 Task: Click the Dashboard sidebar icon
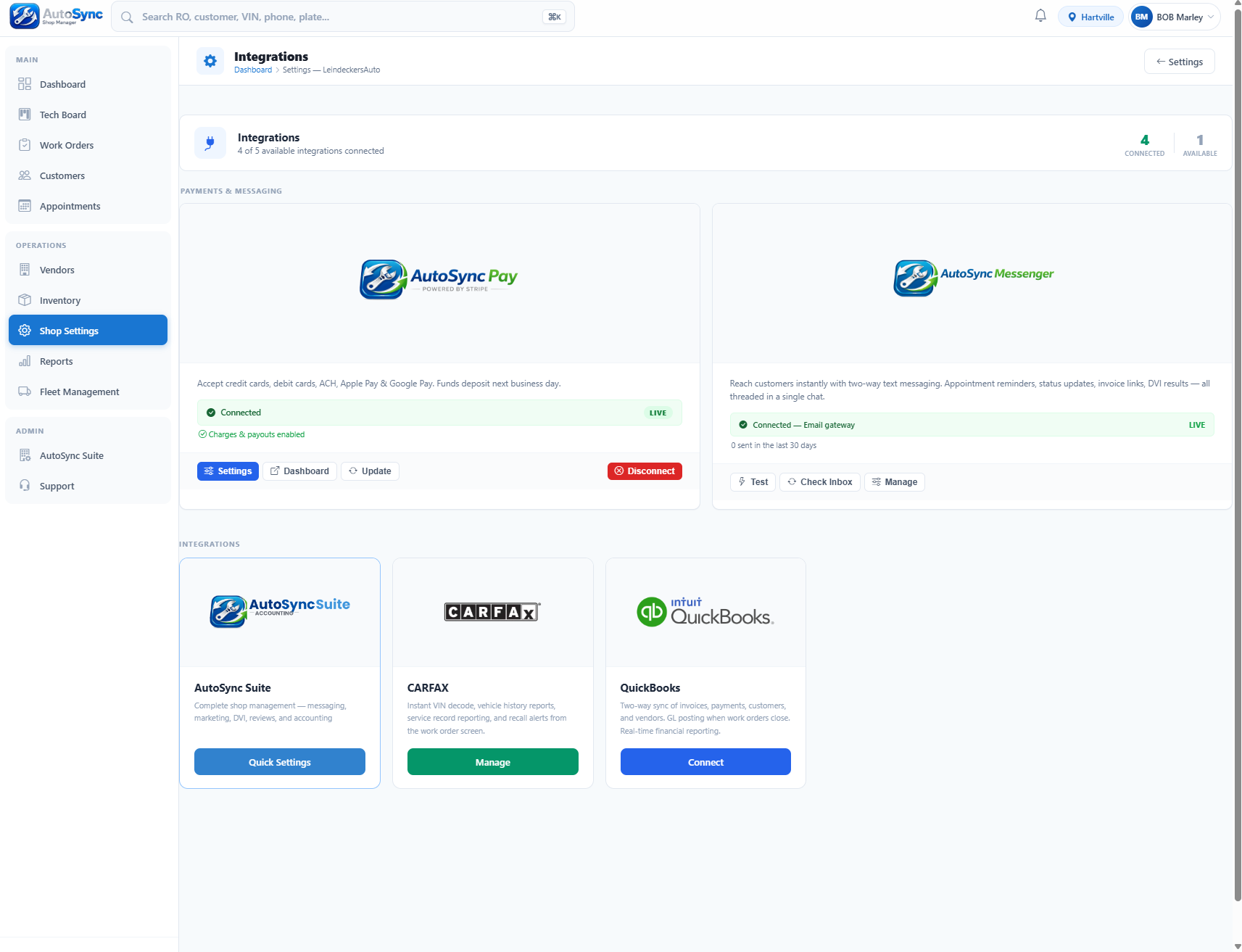tap(25, 84)
